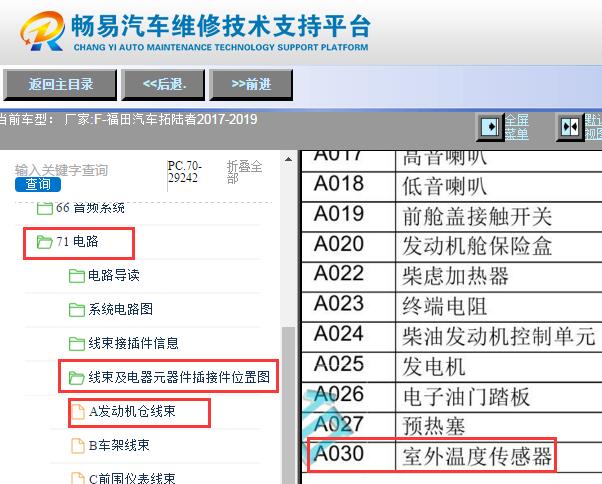Collapse the 71 电路 folder icon
The image size is (602, 484).
(x=45, y=242)
